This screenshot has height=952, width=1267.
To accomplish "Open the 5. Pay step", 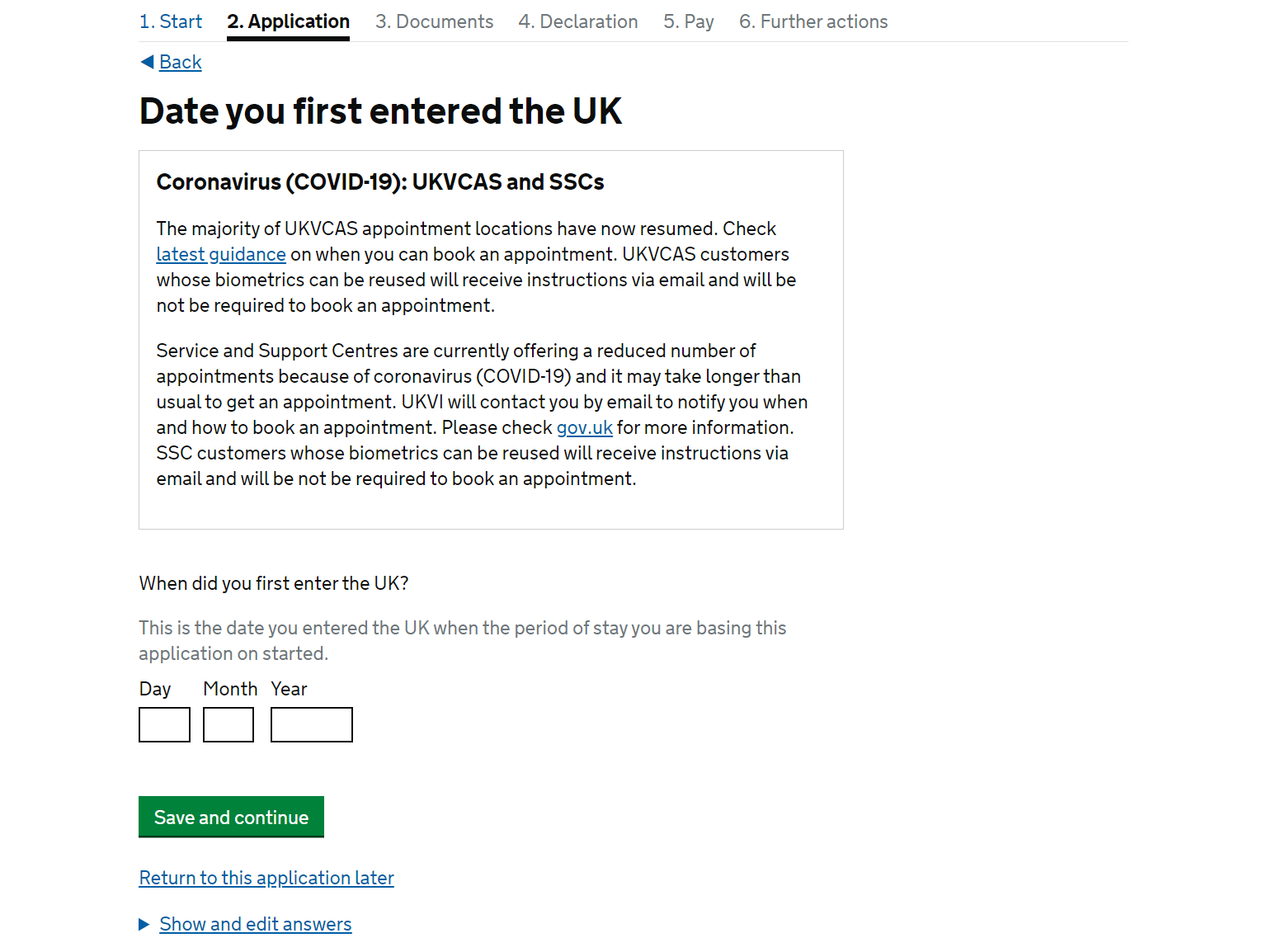I will (x=689, y=21).
